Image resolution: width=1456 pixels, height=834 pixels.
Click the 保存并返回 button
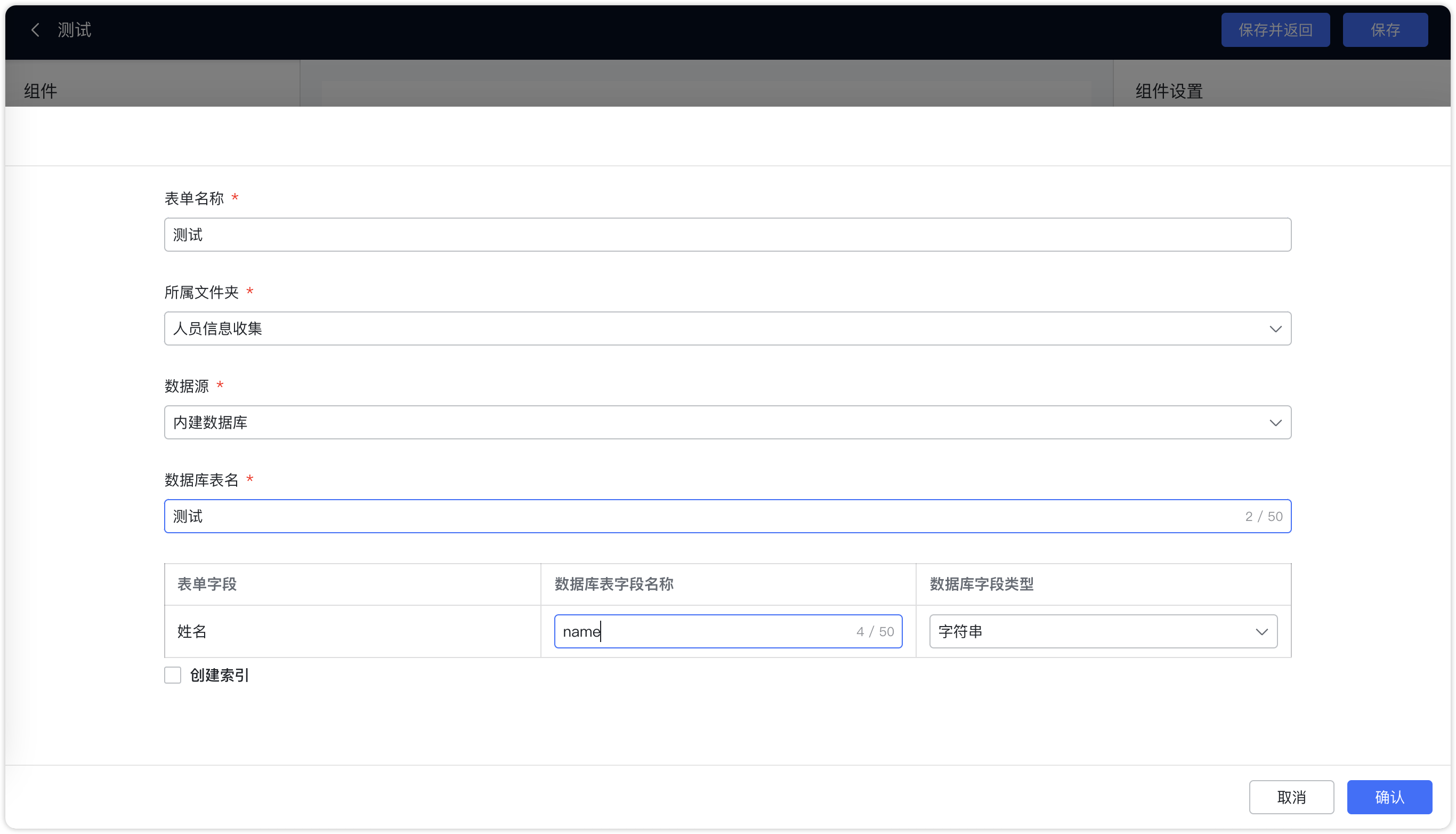[1275, 30]
